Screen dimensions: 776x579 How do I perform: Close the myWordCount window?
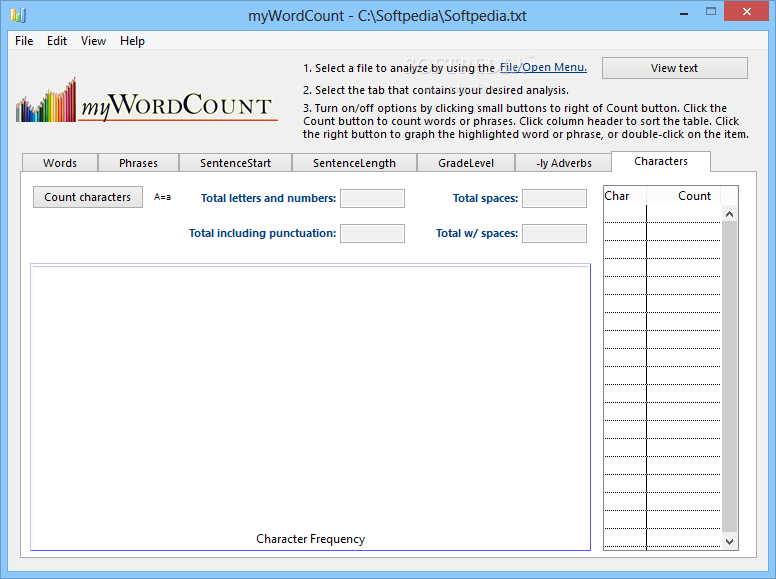[x=747, y=11]
